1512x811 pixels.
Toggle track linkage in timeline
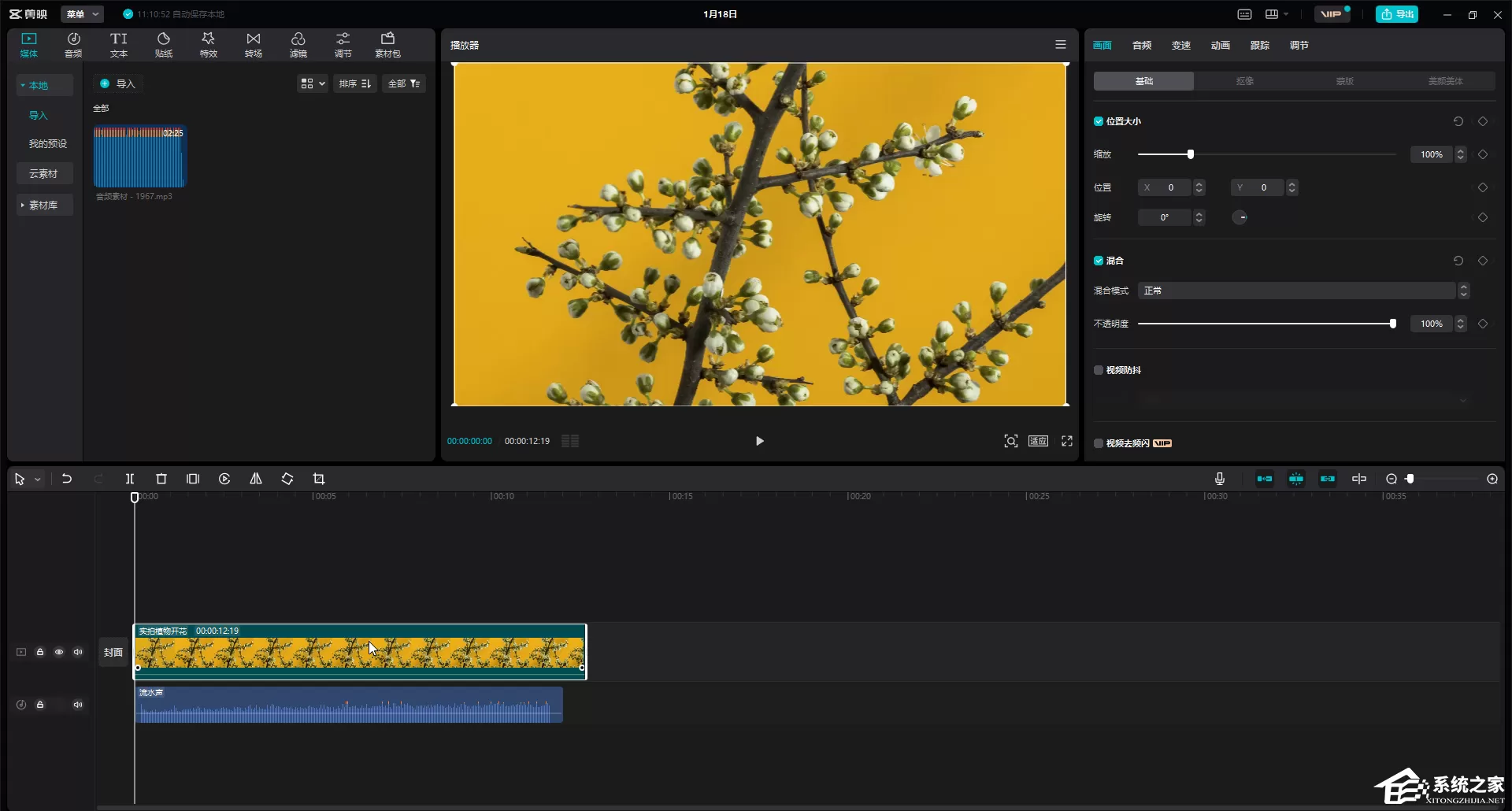(x=1328, y=479)
